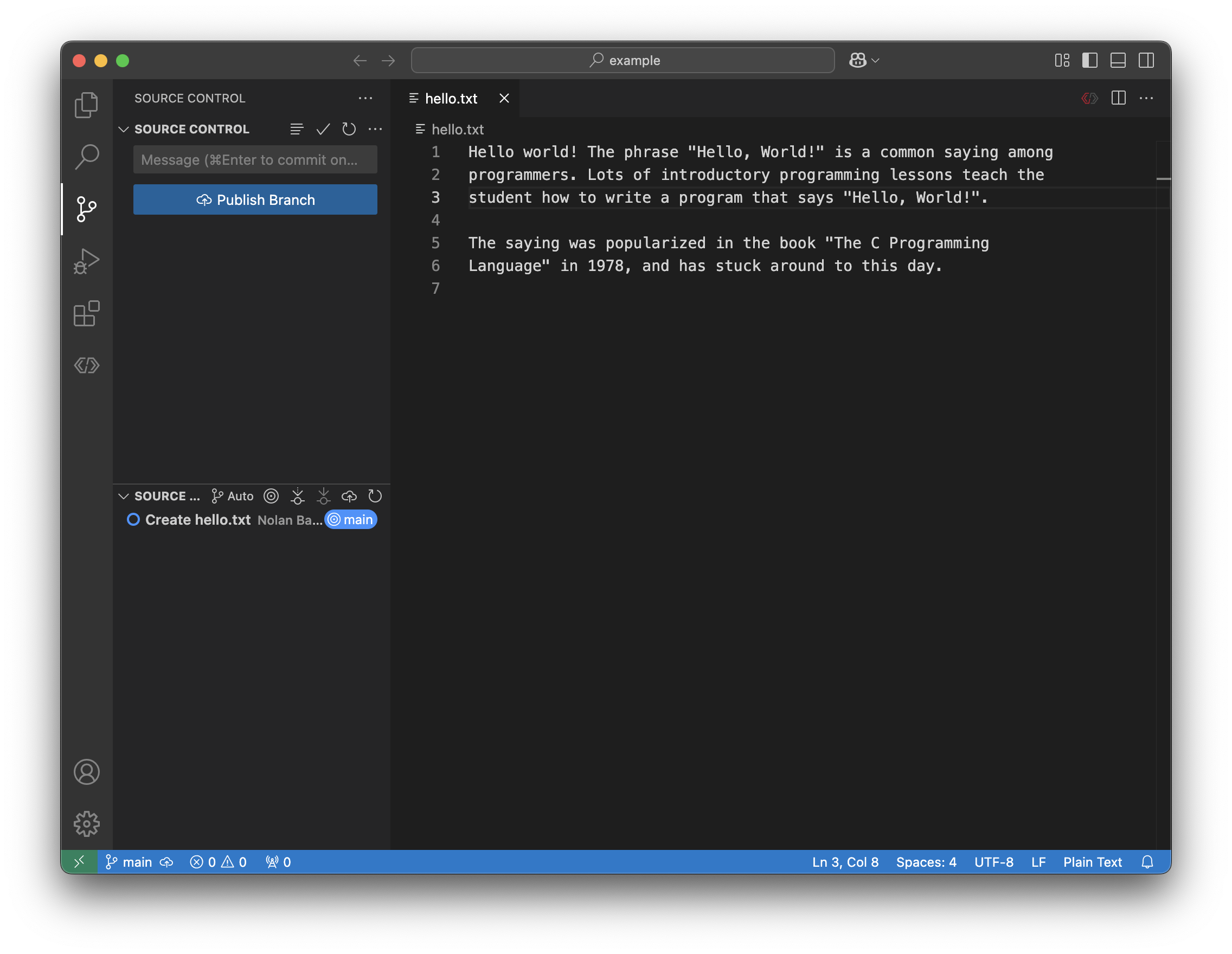
Task: Open Source Control view more actions menu
Action: (x=365, y=98)
